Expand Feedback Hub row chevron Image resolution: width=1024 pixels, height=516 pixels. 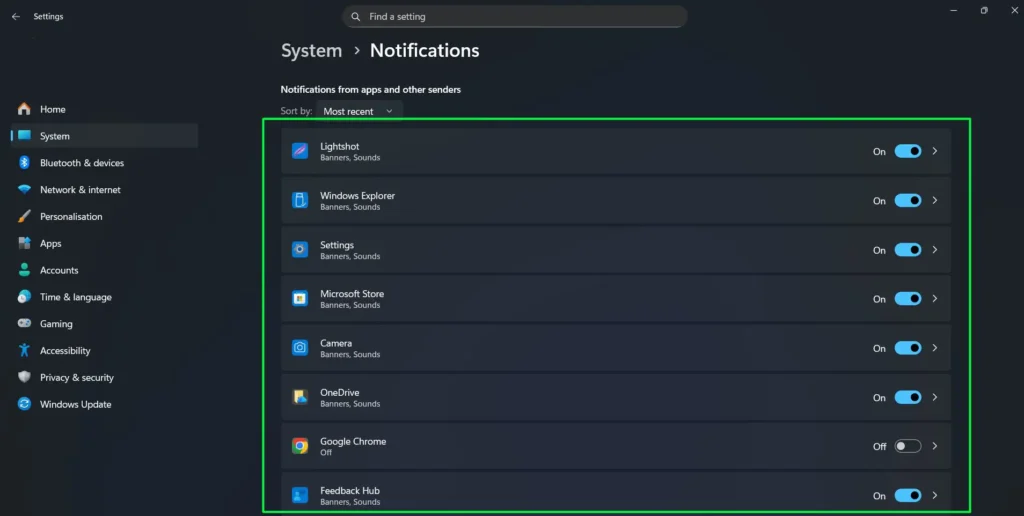(935, 496)
